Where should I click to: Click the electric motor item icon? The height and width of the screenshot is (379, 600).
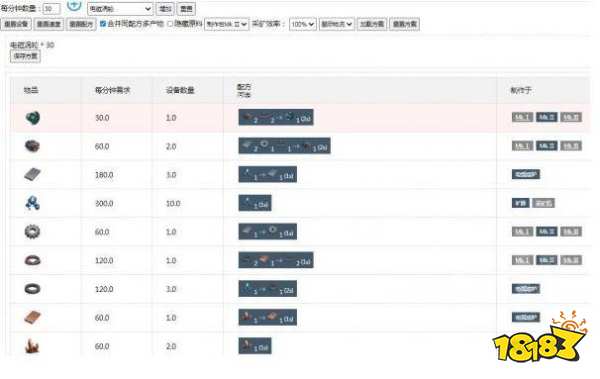tap(33, 146)
